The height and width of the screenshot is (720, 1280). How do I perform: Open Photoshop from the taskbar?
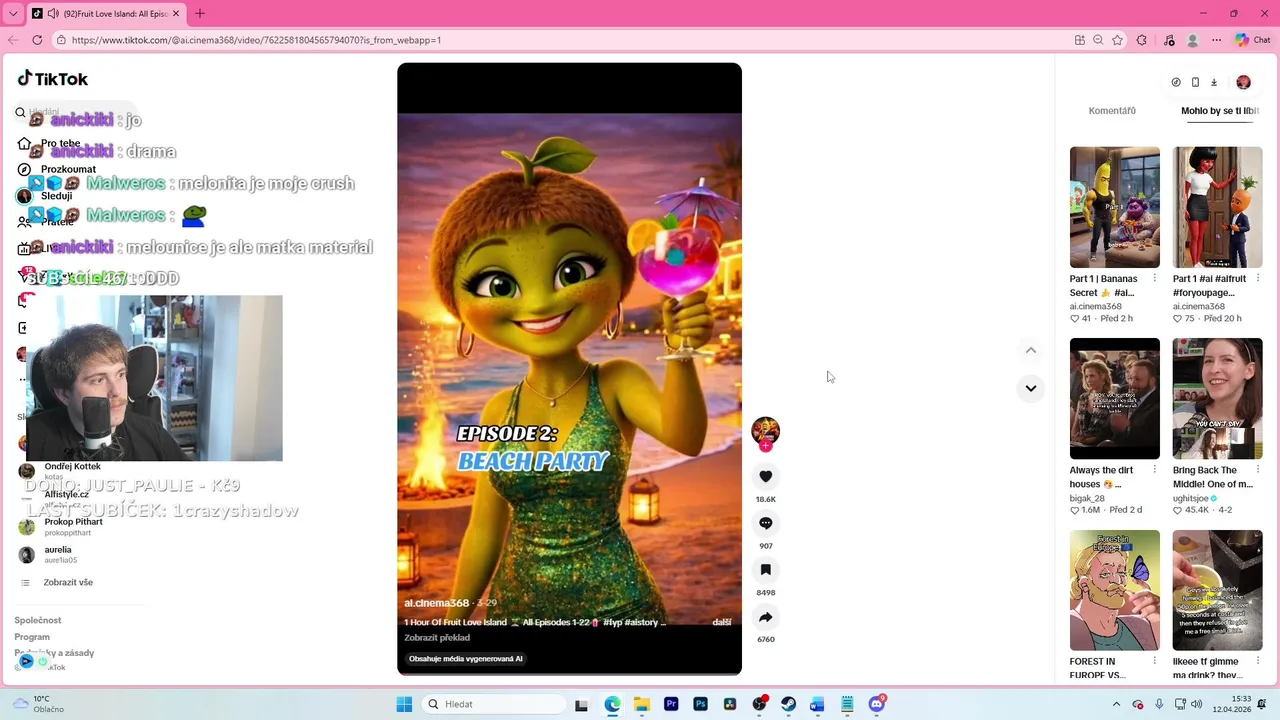click(x=700, y=704)
